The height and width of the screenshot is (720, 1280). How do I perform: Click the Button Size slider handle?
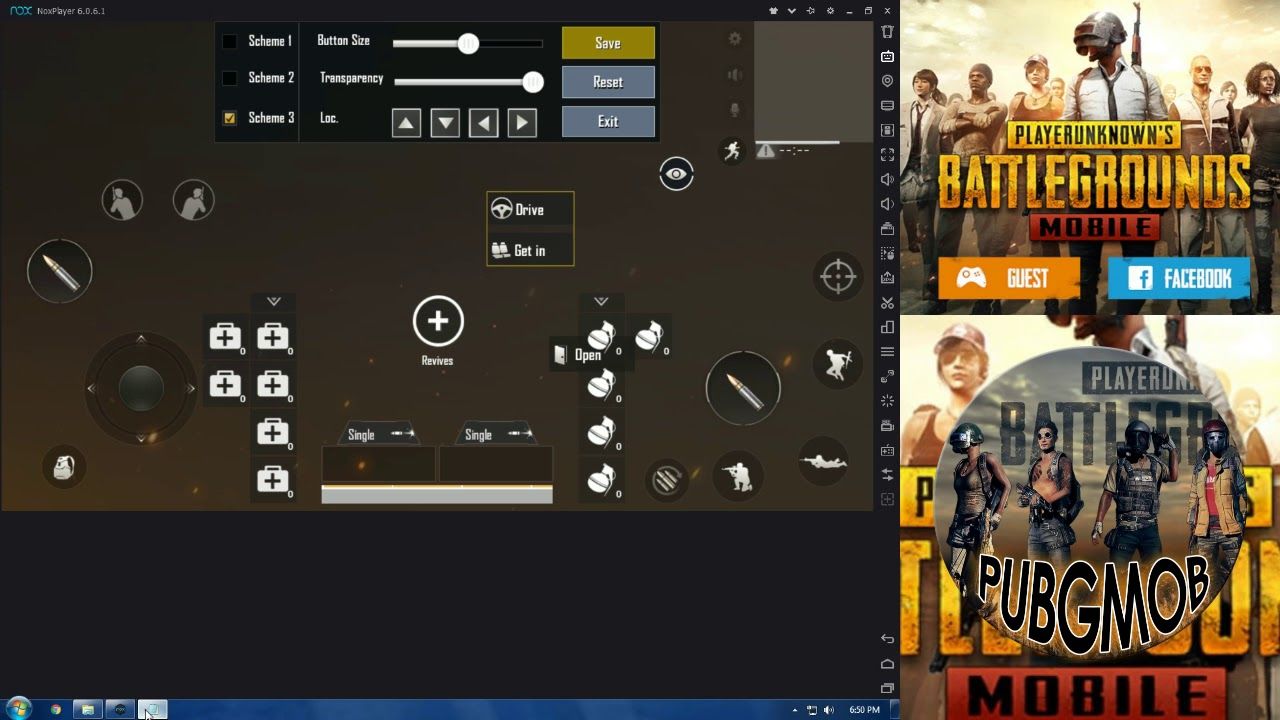point(468,44)
